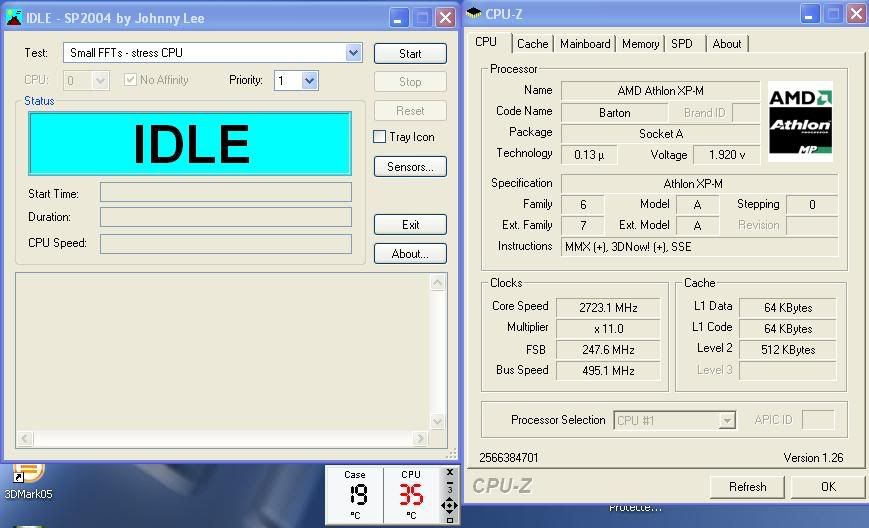This screenshot has height=528, width=869.
Task: Click the Package value Socket A
Action: (660, 134)
